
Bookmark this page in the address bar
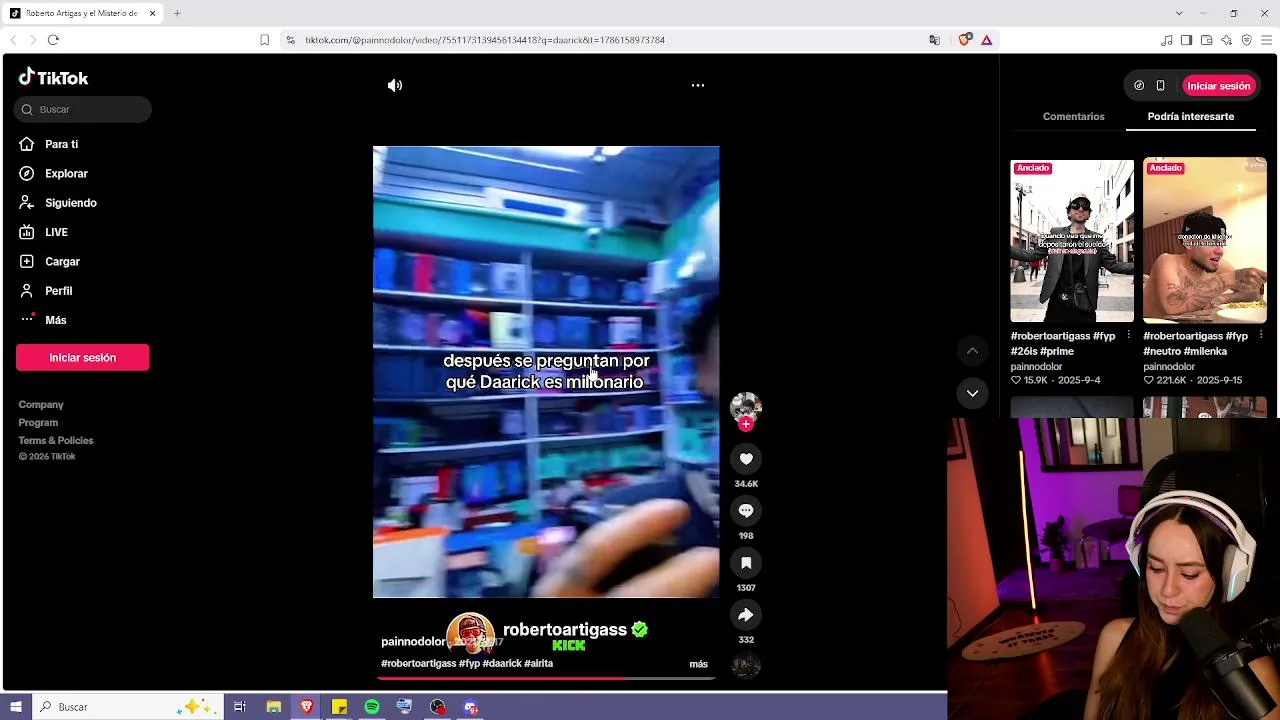(x=264, y=40)
